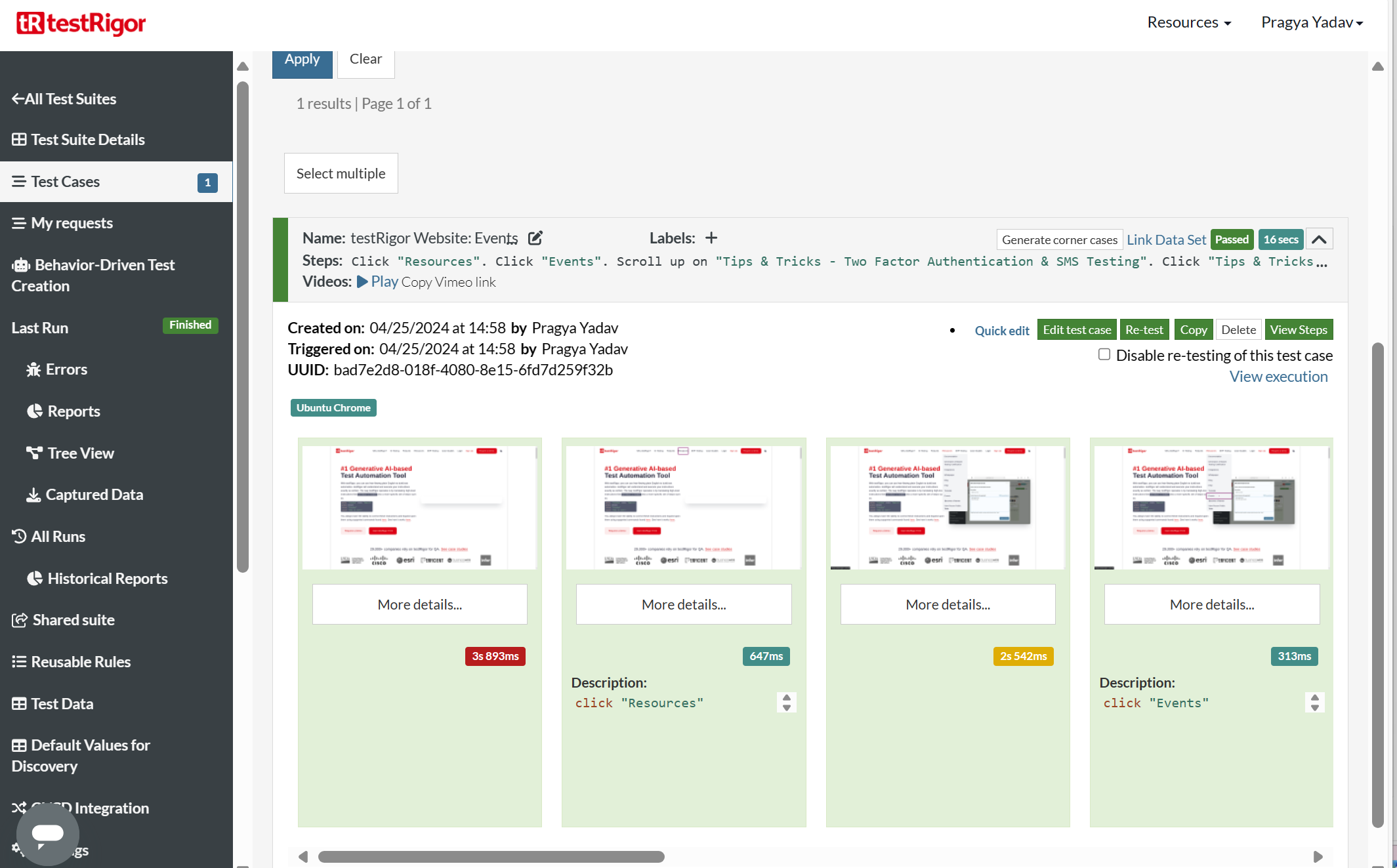
Task: Enable Disable re-testing of this test case
Action: (1104, 355)
